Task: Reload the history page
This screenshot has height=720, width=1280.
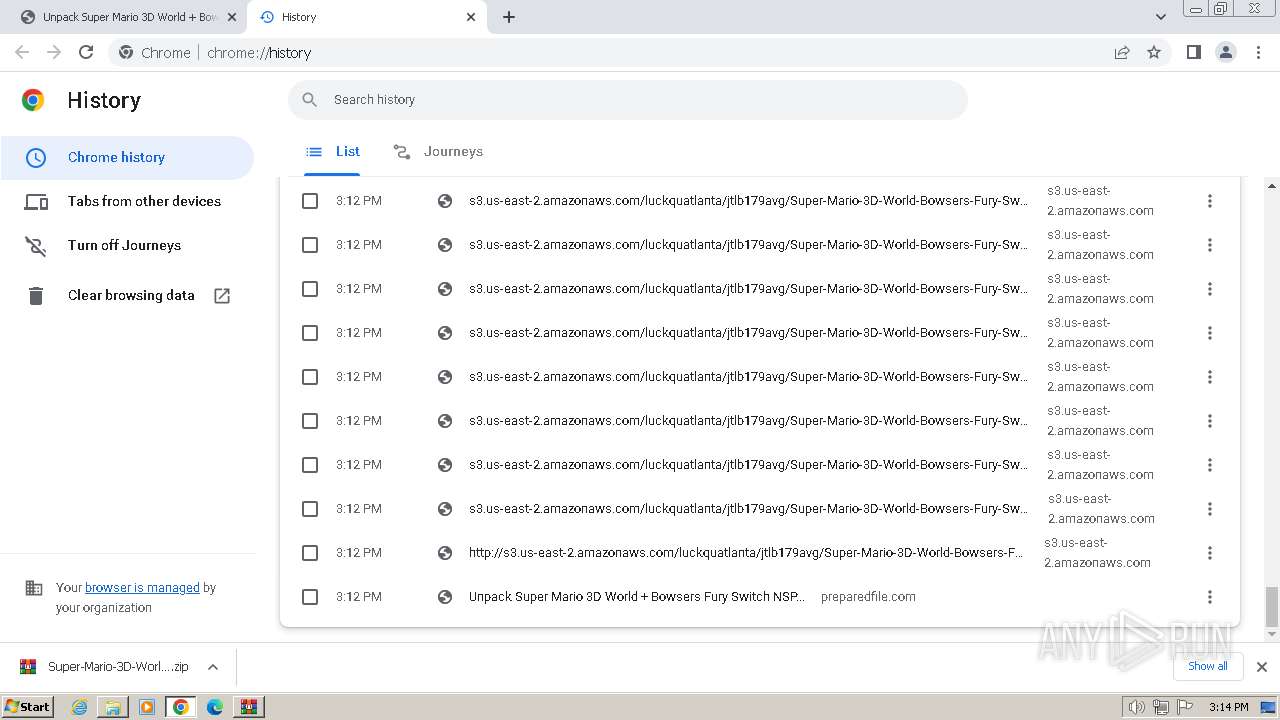Action: (86, 52)
